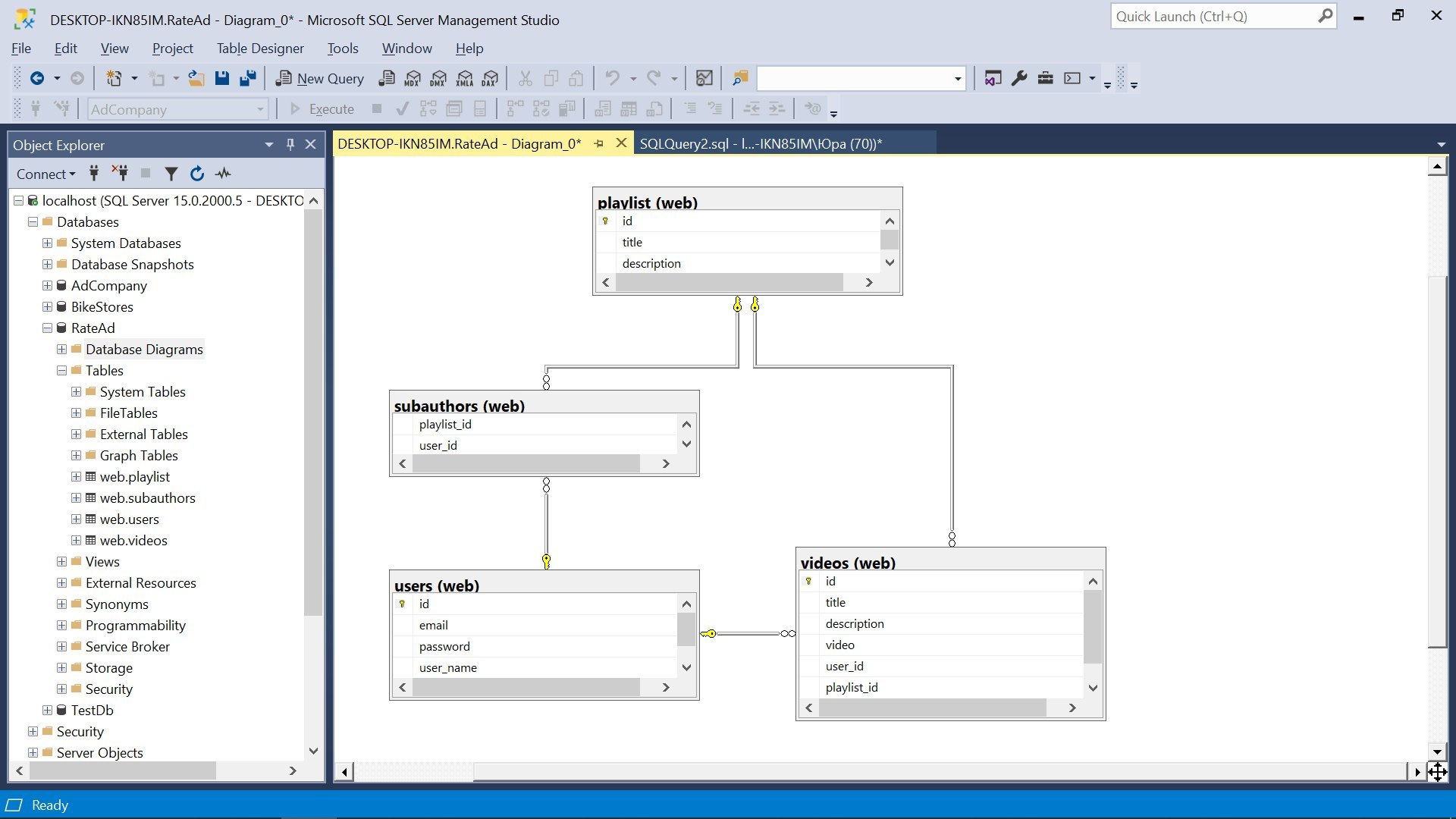1456x819 pixels.
Task: Select the Views folder in RateAd
Action: [x=102, y=562]
